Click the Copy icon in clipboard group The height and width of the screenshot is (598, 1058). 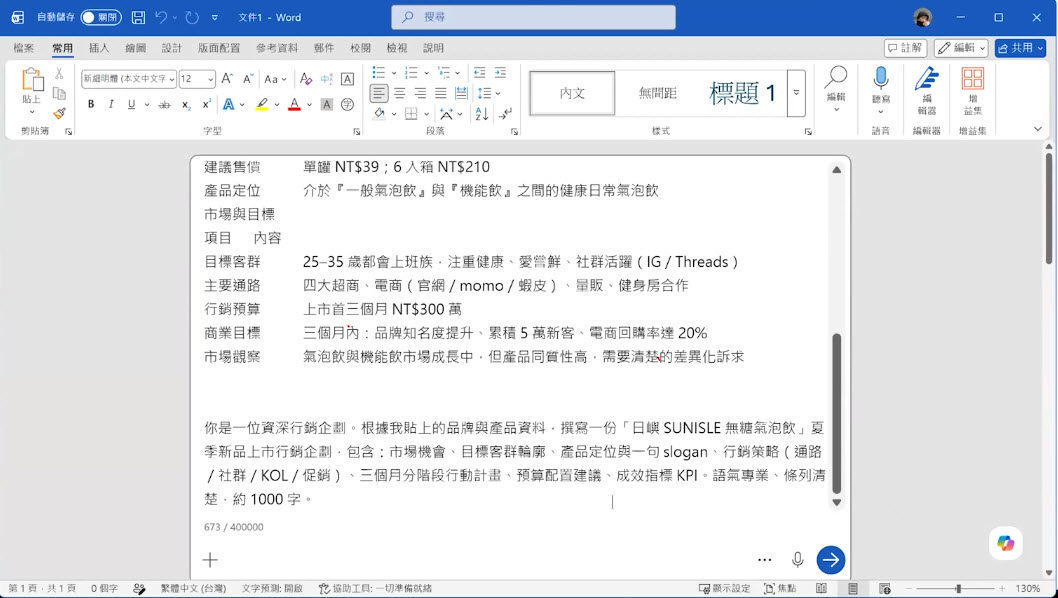pos(59,94)
